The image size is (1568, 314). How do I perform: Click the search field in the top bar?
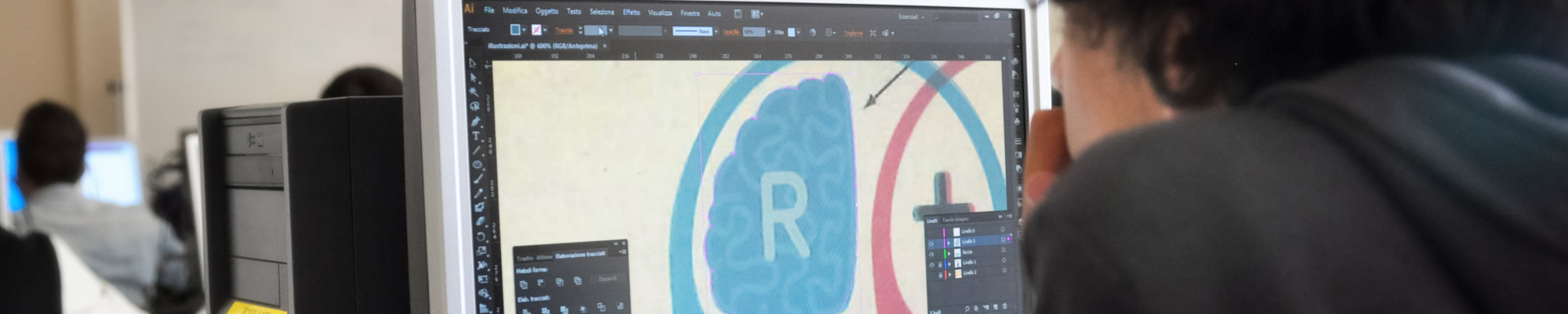click(955, 17)
